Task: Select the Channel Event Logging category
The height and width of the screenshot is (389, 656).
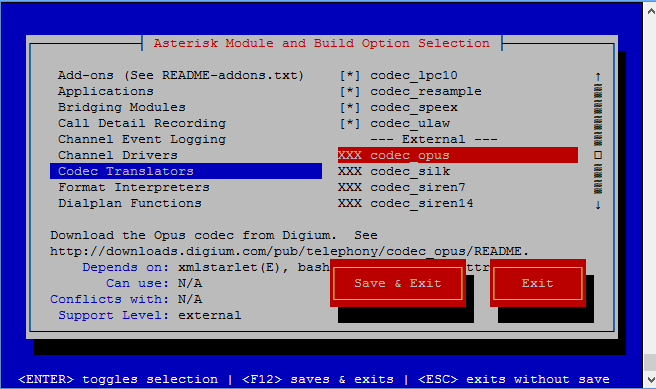Action: (142, 139)
